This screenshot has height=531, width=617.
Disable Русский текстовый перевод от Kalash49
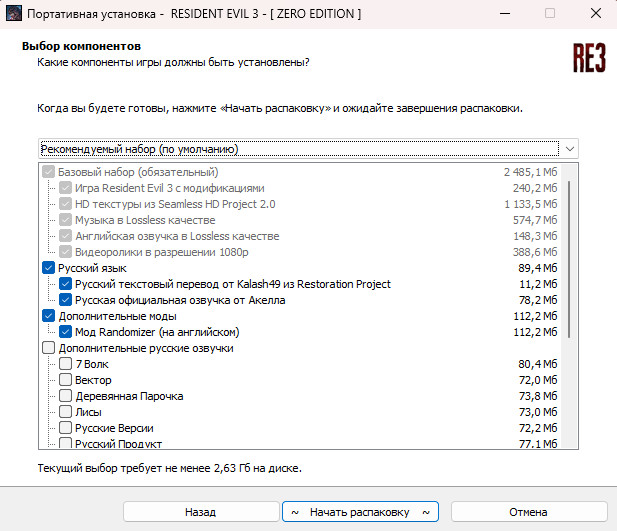point(66,284)
